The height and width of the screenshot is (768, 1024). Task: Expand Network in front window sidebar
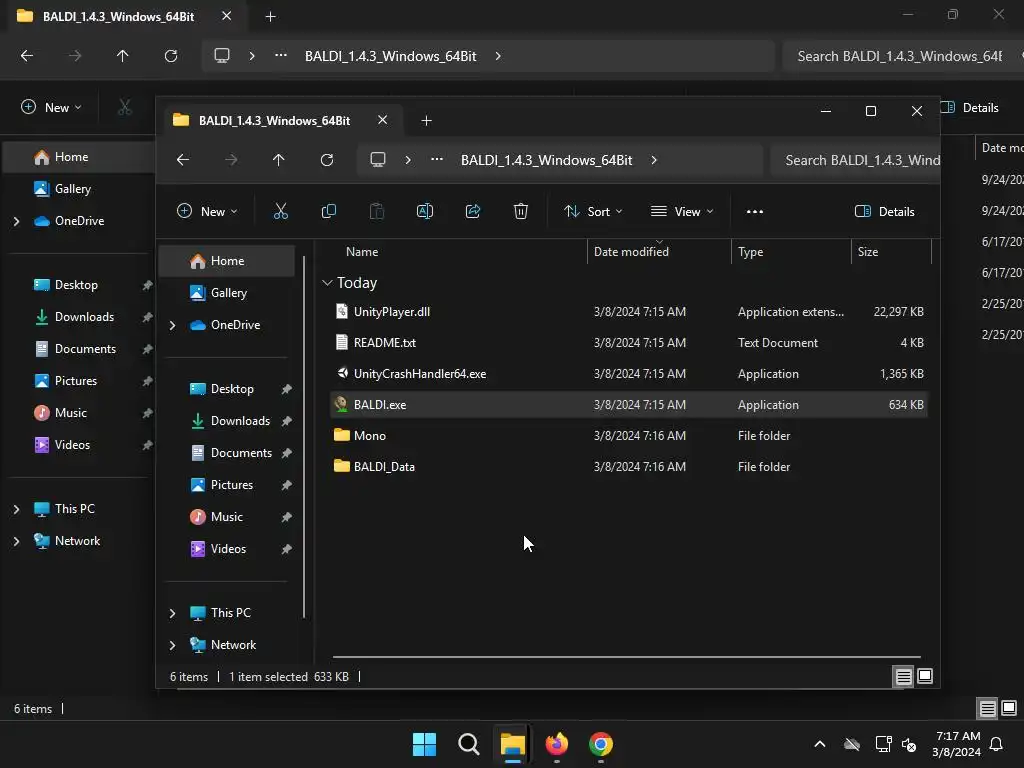[172, 645]
